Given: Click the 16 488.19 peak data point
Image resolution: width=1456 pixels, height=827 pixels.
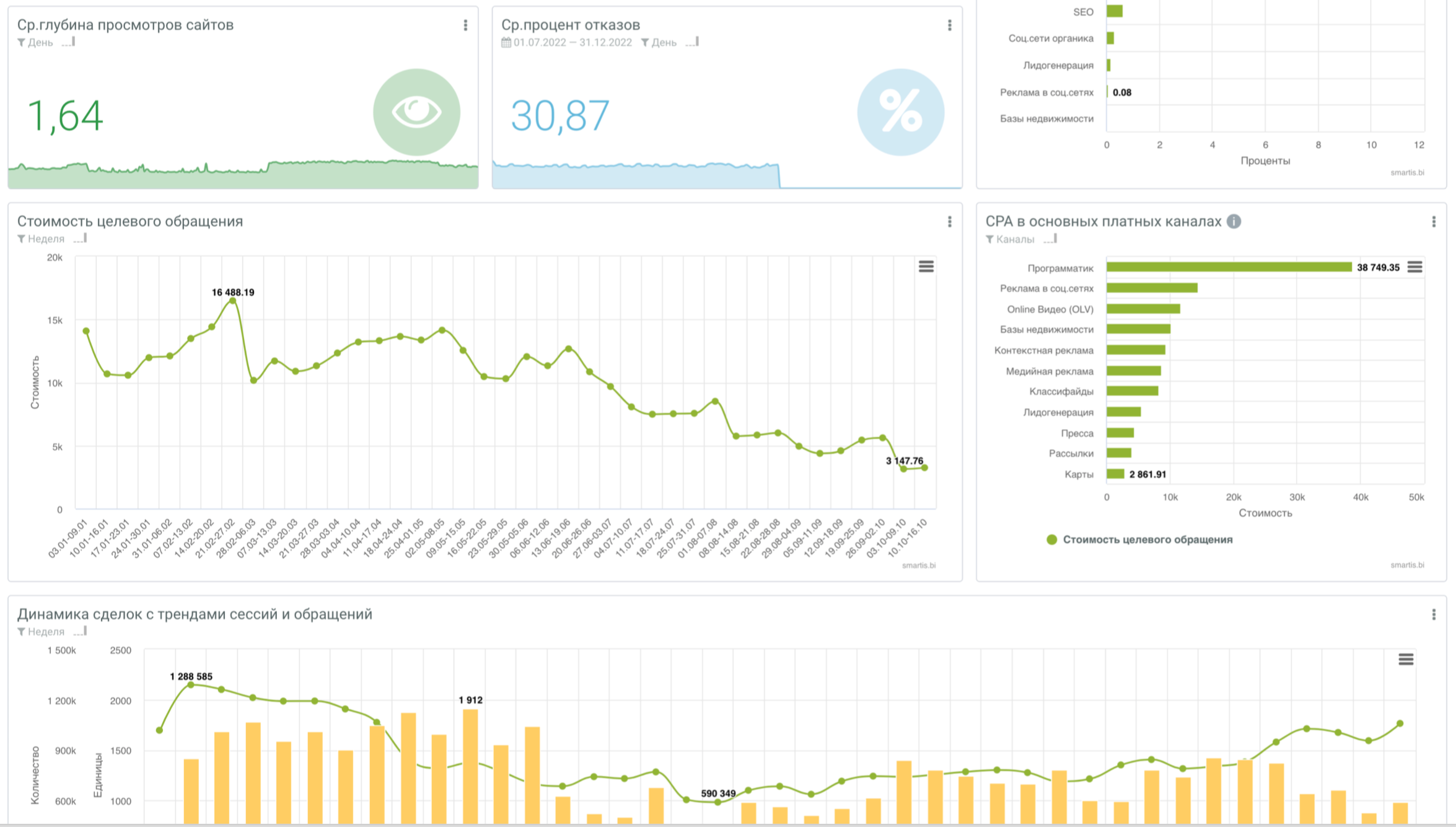Looking at the screenshot, I should pos(232,301).
